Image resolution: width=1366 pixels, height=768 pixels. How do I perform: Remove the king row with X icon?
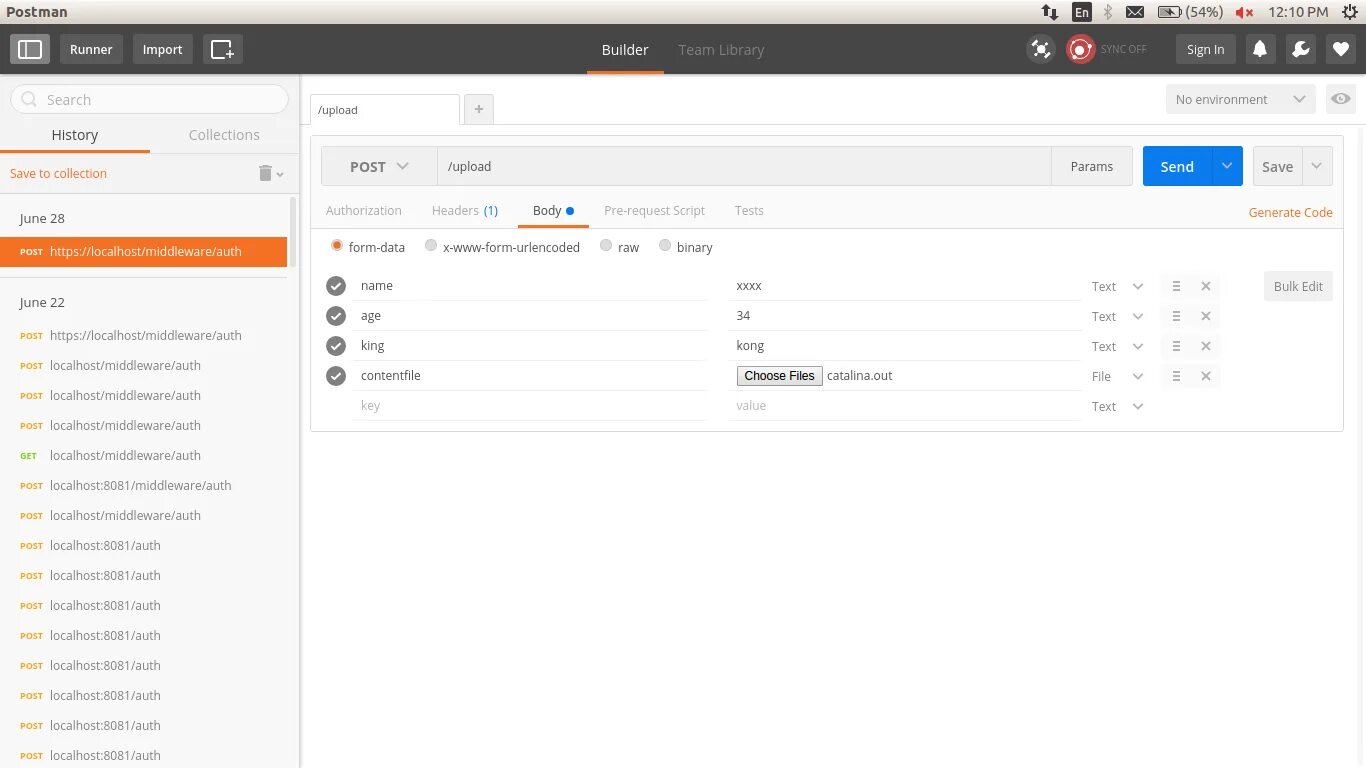point(1206,346)
